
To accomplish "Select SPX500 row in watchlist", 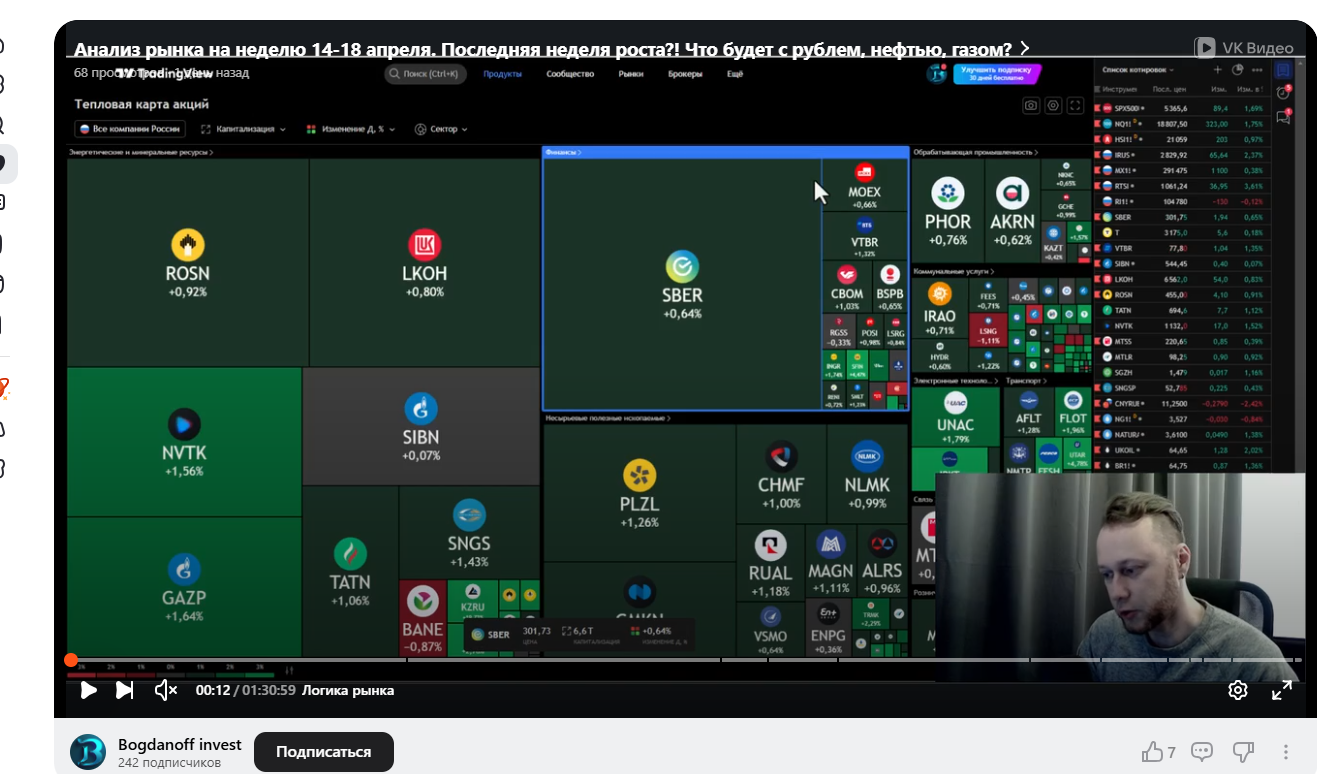I will coord(1183,108).
